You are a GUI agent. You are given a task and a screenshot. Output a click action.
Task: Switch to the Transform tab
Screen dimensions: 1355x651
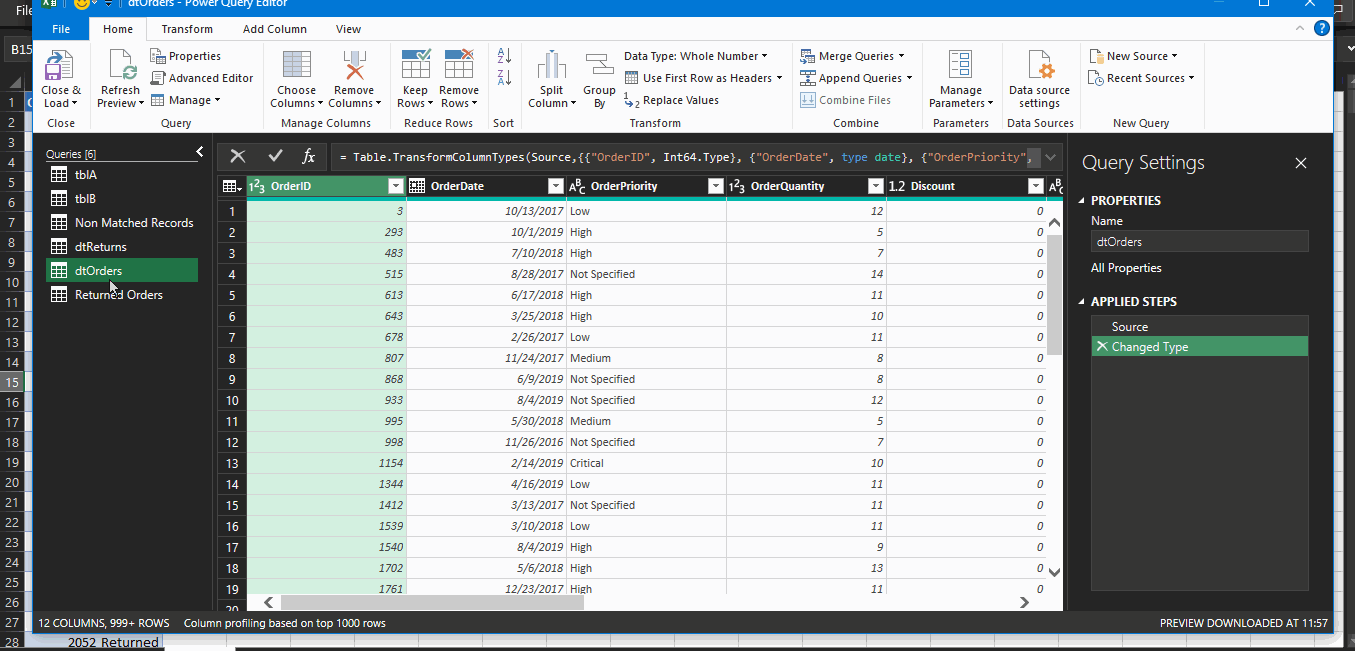pyautogui.click(x=187, y=29)
